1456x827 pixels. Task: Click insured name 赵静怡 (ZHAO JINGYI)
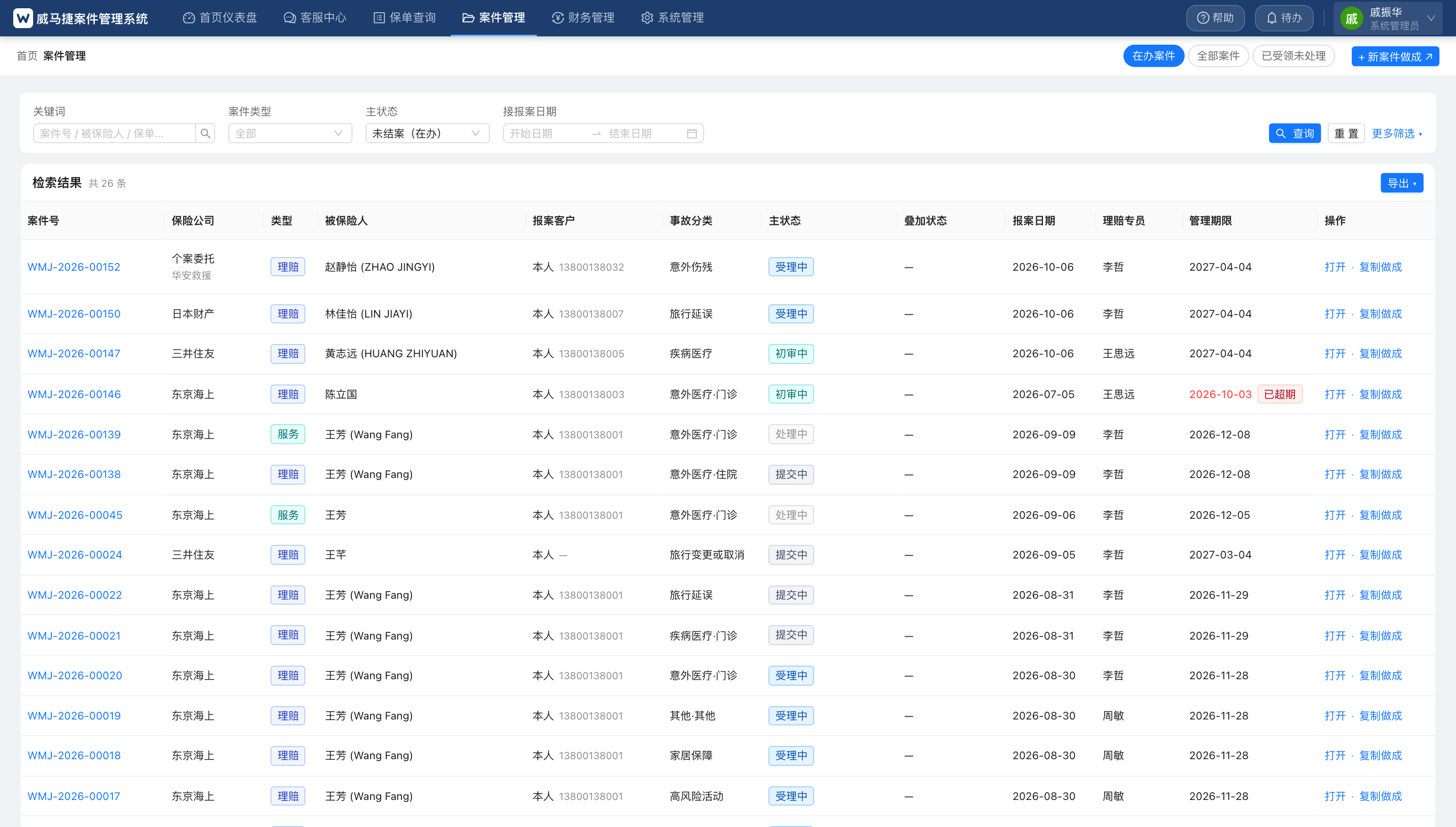point(379,267)
